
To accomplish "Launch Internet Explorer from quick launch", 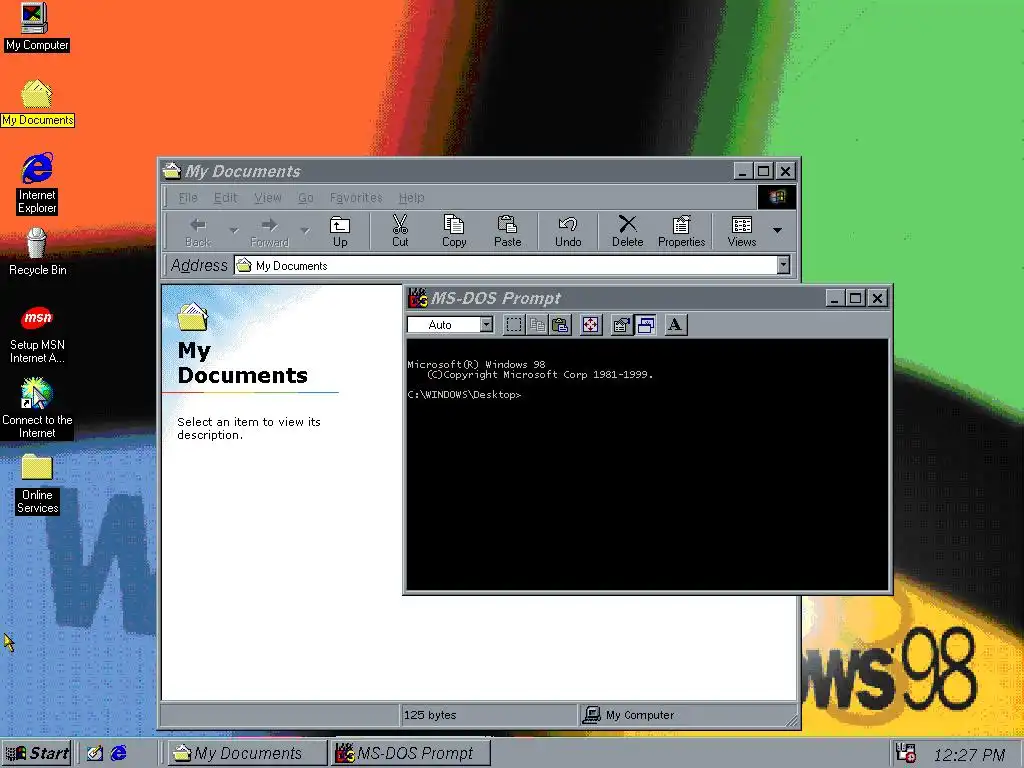I will tap(118, 753).
